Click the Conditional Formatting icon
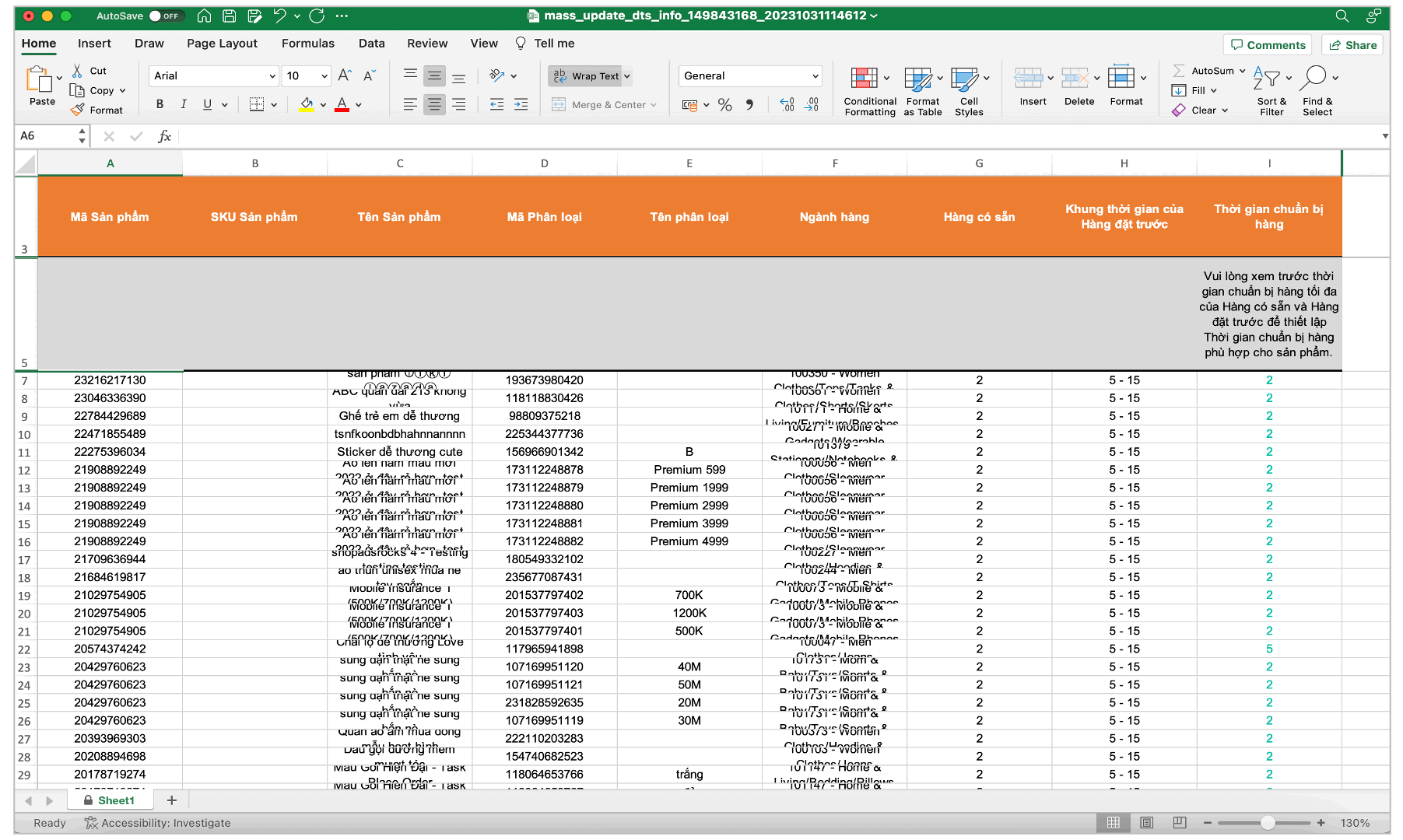The width and height of the screenshot is (1403, 840). pyautogui.click(x=865, y=79)
